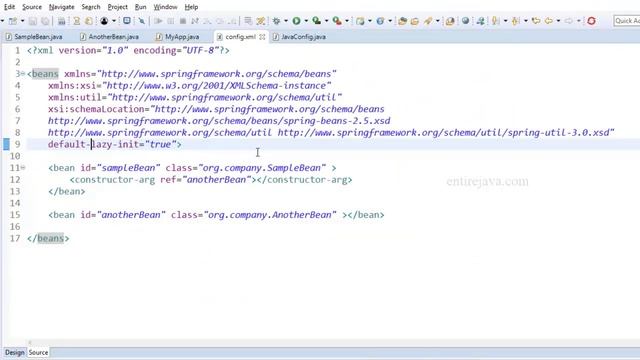
Task: Click the Terminate debug icon
Action: click(x=183, y=21)
